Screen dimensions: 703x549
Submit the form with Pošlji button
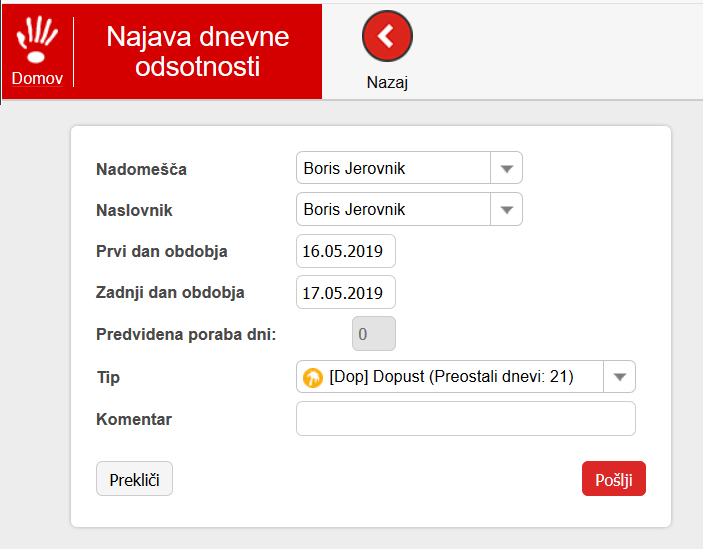614,479
